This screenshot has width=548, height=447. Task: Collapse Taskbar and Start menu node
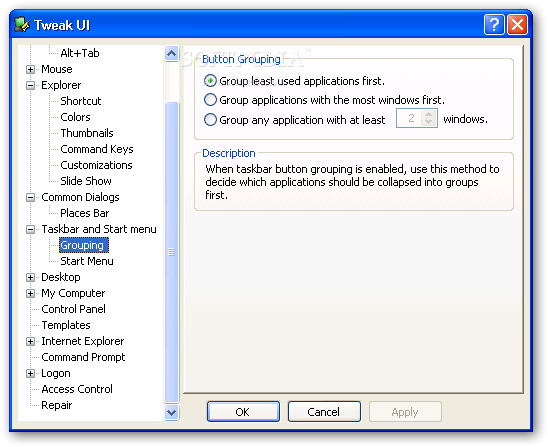click(30, 229)
